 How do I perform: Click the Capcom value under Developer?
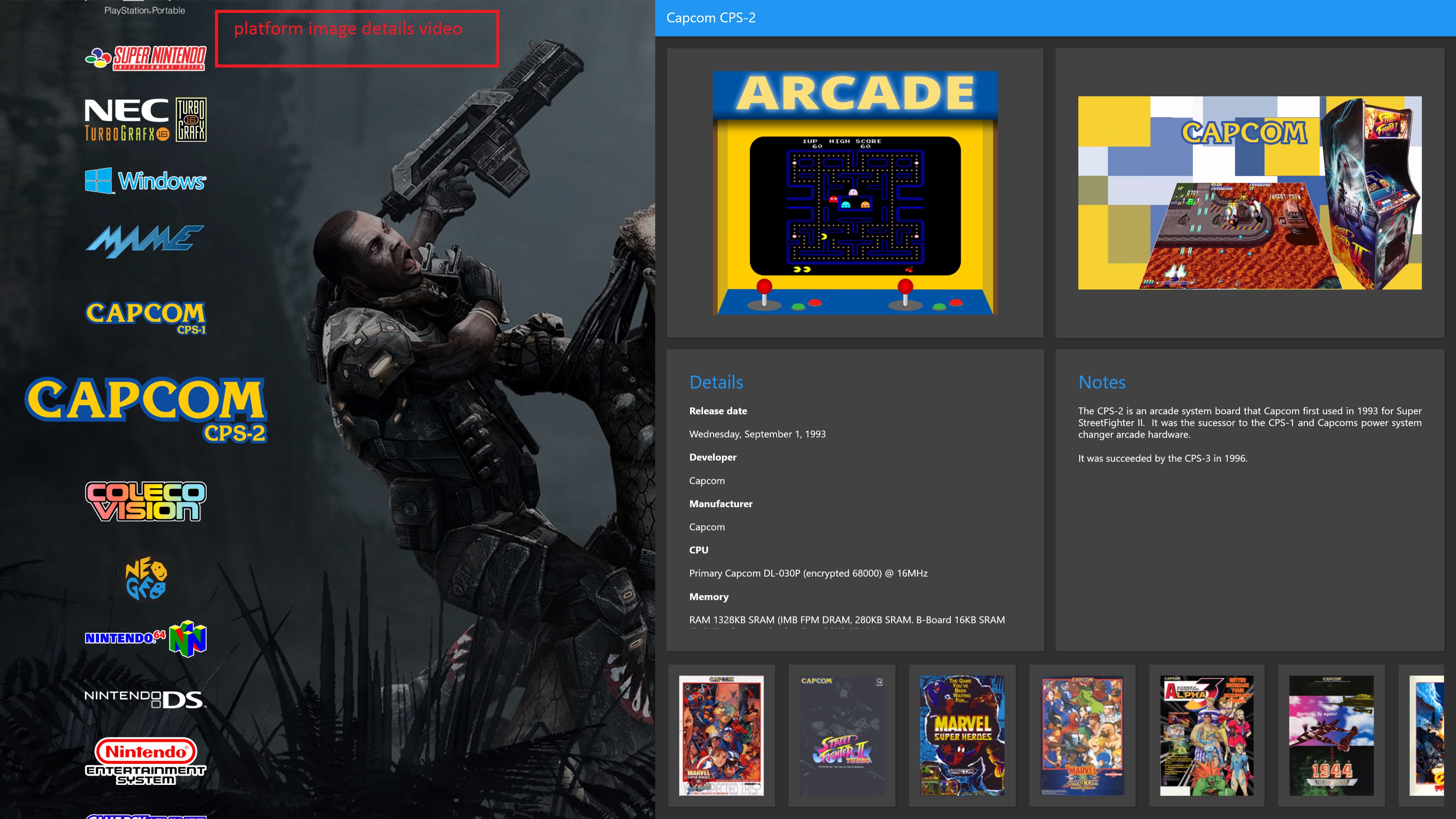[706, 480]
